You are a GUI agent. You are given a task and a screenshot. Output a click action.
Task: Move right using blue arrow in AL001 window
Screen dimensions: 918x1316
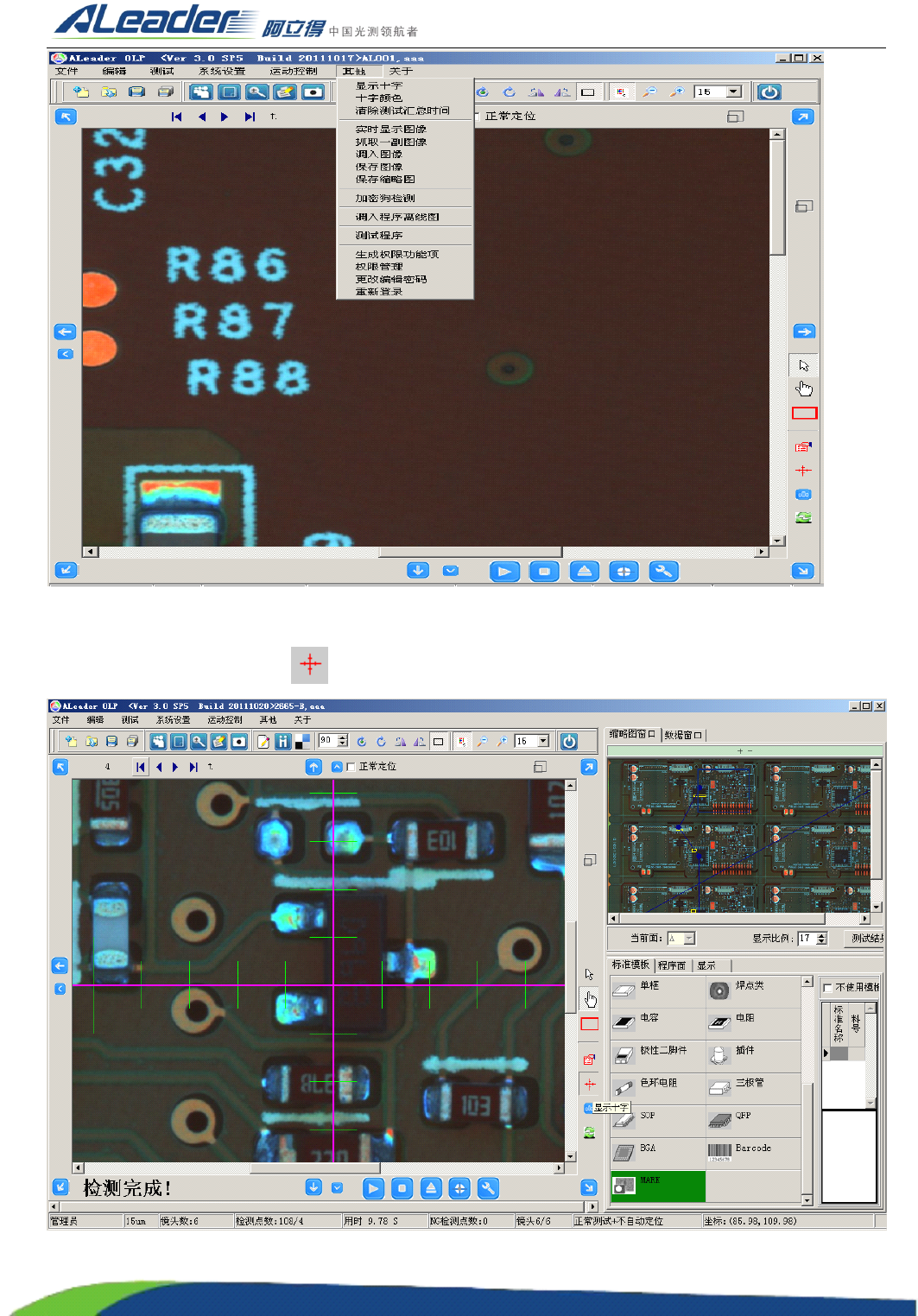[804, 332]
